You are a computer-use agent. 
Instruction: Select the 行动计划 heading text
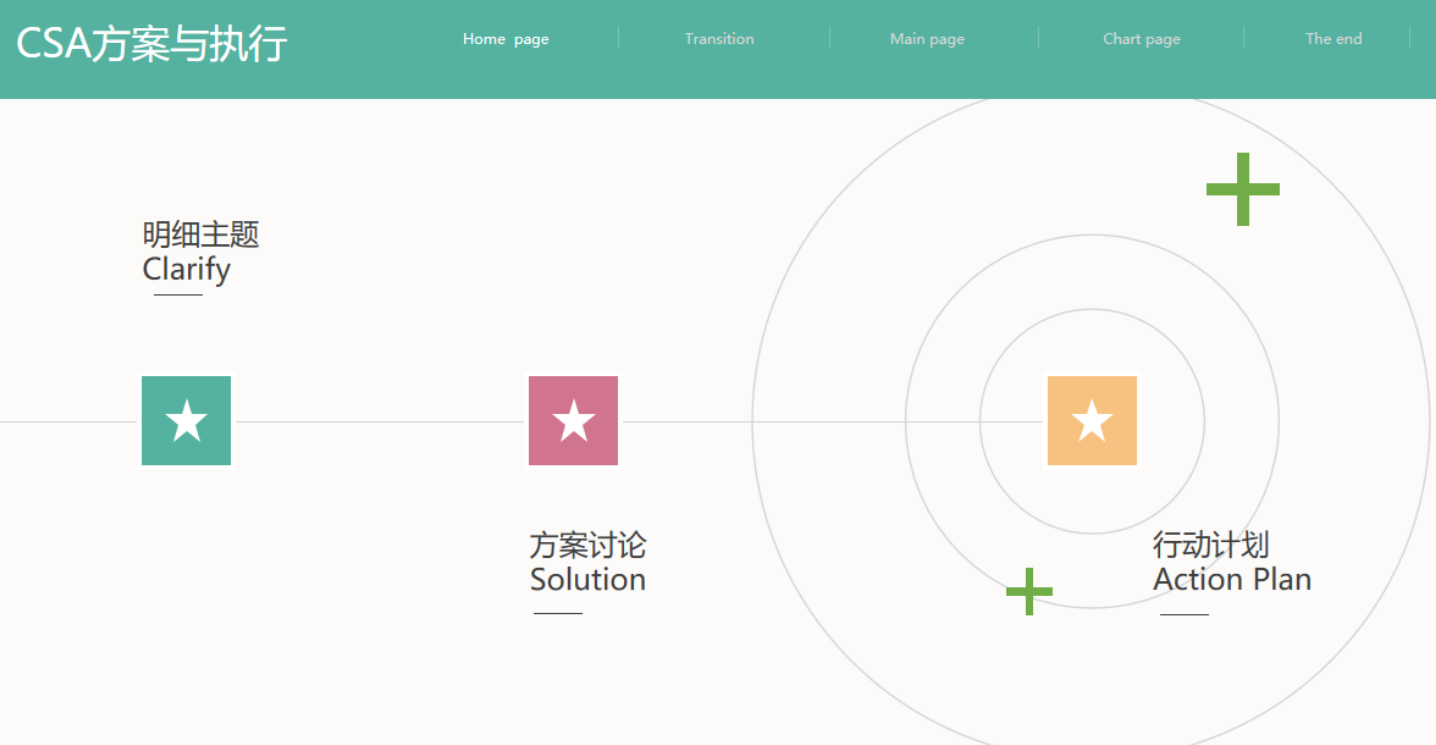click(1211, 546)
